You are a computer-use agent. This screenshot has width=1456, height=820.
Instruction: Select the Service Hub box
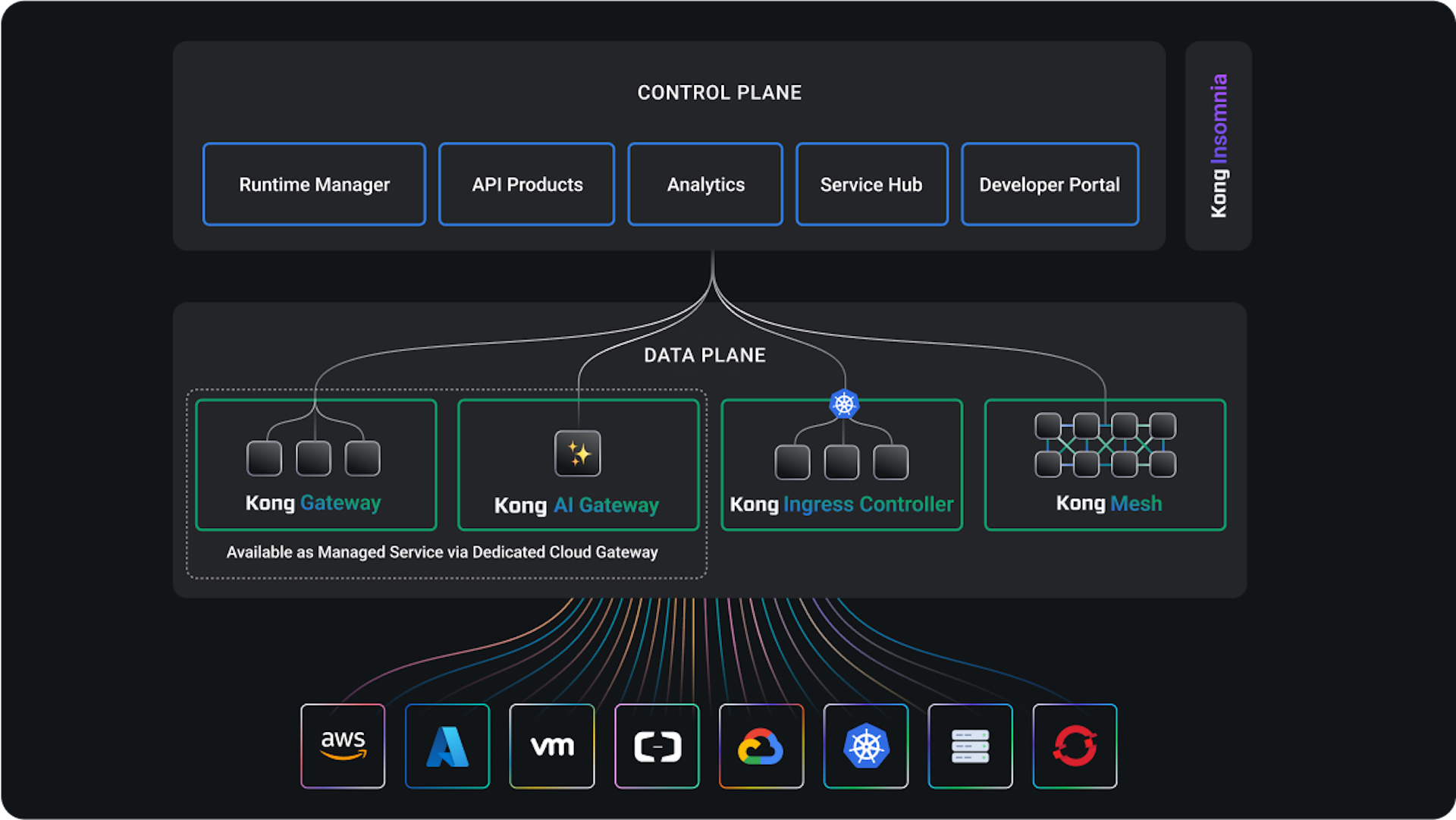click(x=871, y=184)
